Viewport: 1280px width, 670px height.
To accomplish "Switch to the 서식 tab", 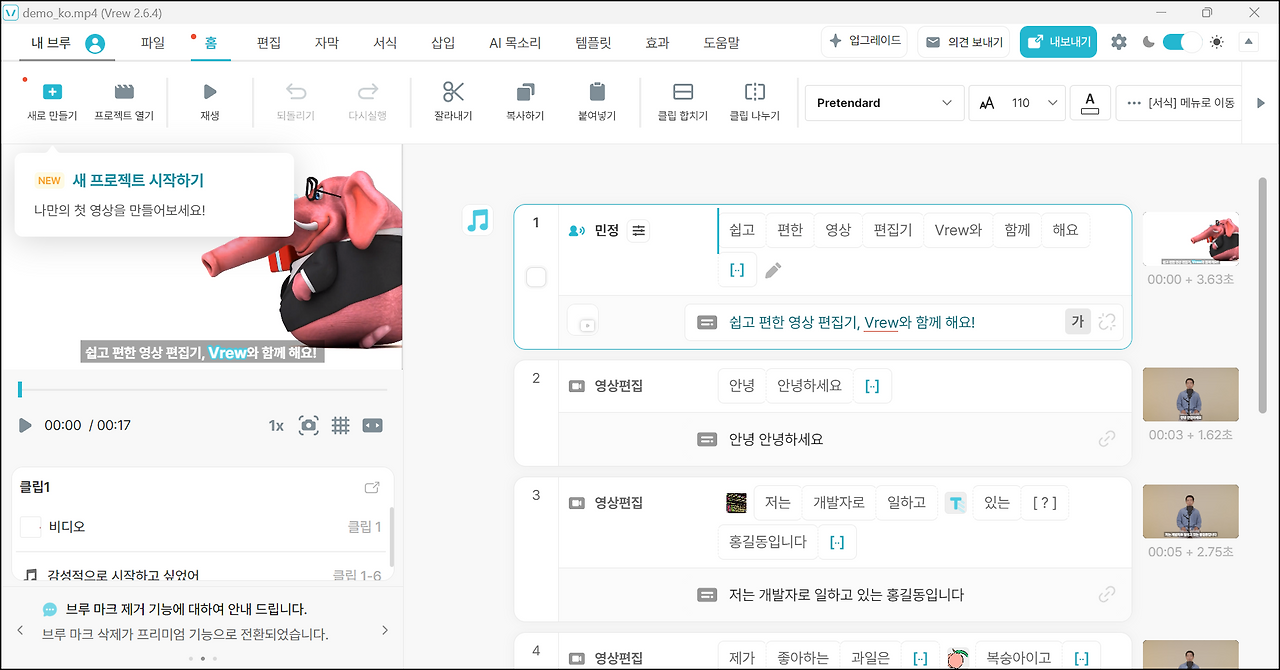I will [385, 43].
